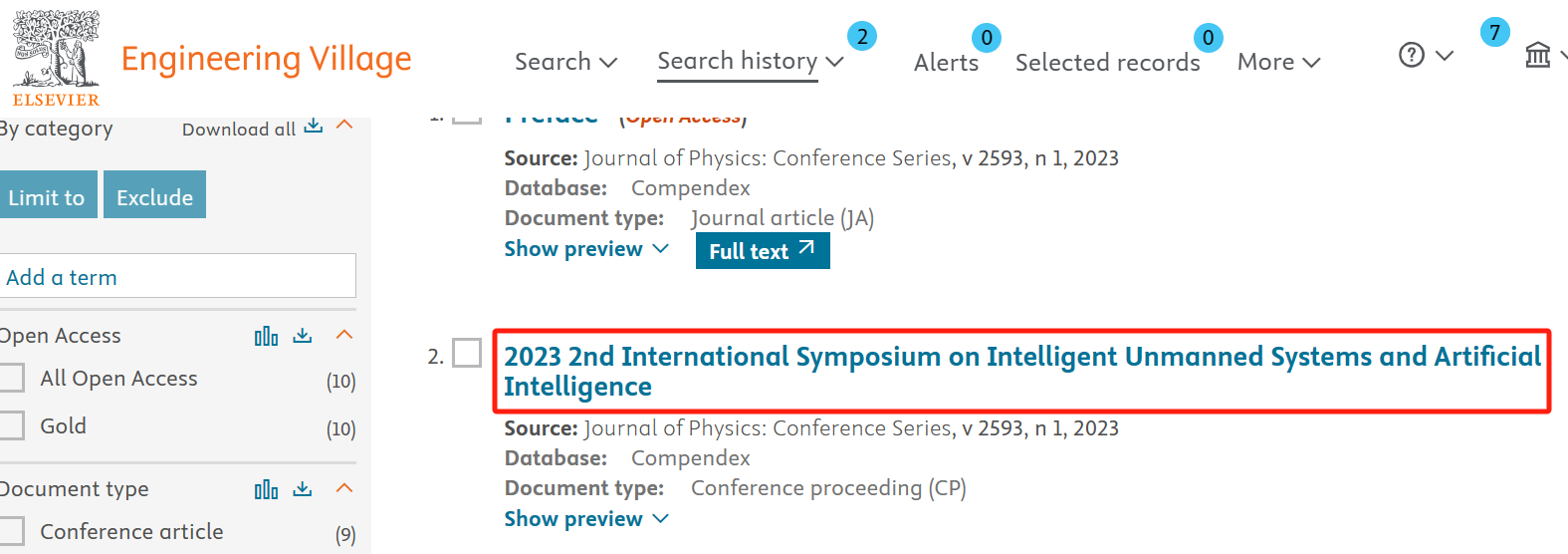Open the Document type bar chart icon

[x=266, y=489]
